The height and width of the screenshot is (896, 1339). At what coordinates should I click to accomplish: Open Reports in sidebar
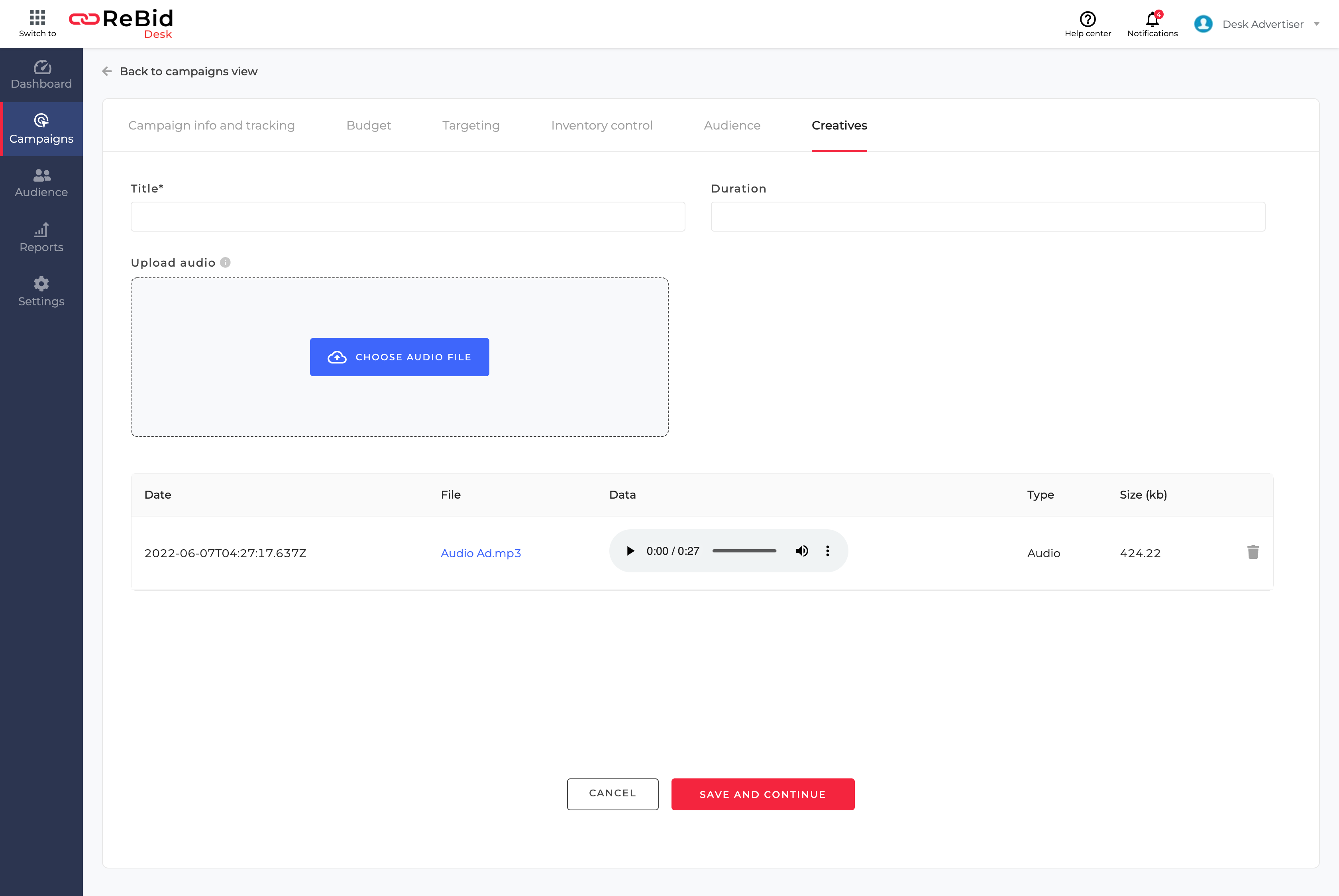point(41,238)
